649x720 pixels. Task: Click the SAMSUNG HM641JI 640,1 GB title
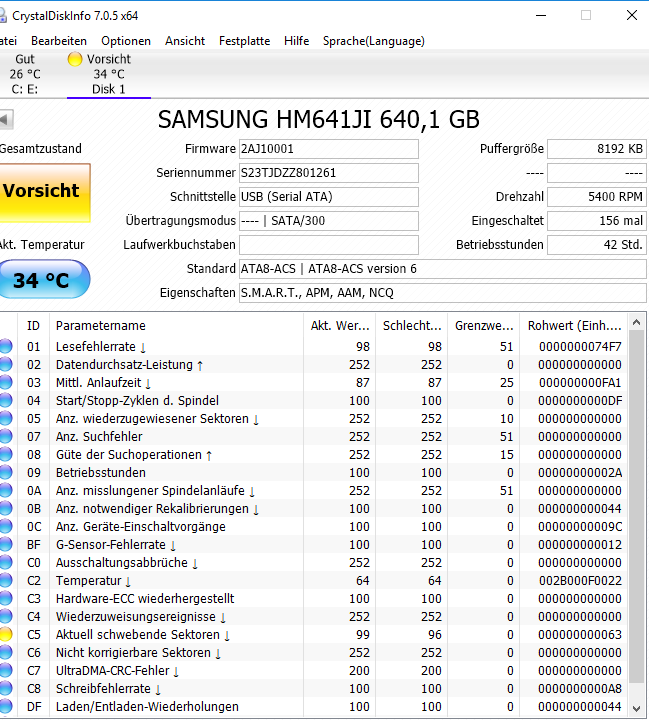(318, 119)
